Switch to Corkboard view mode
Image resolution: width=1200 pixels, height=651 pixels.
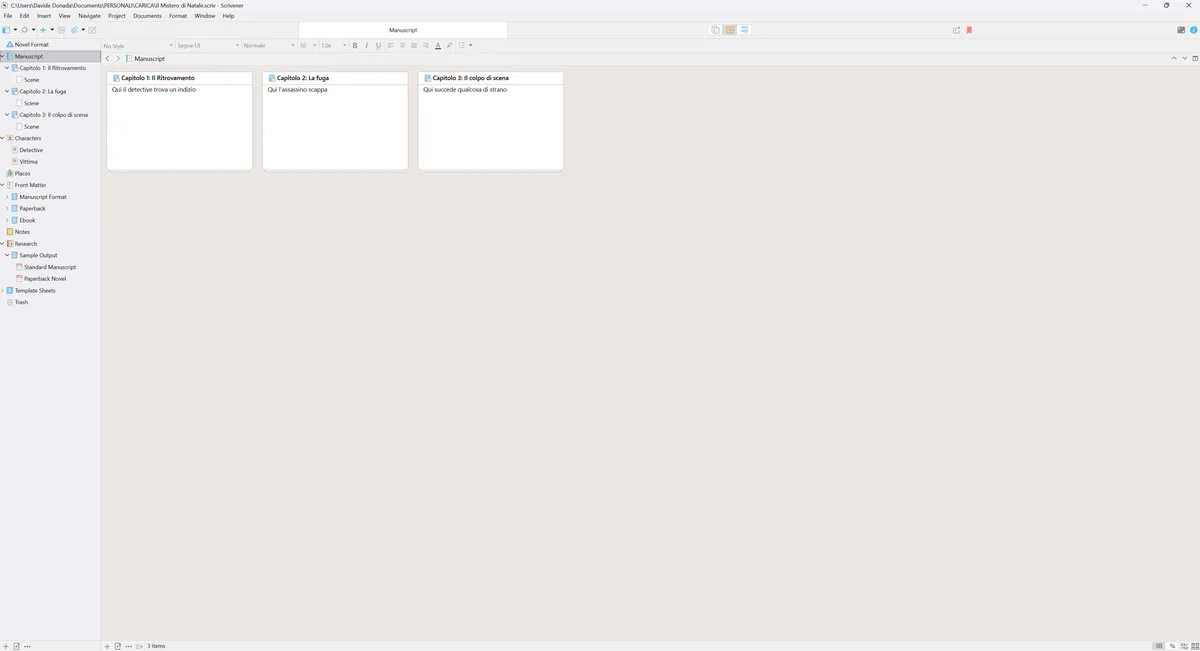(x=730, y=30)
